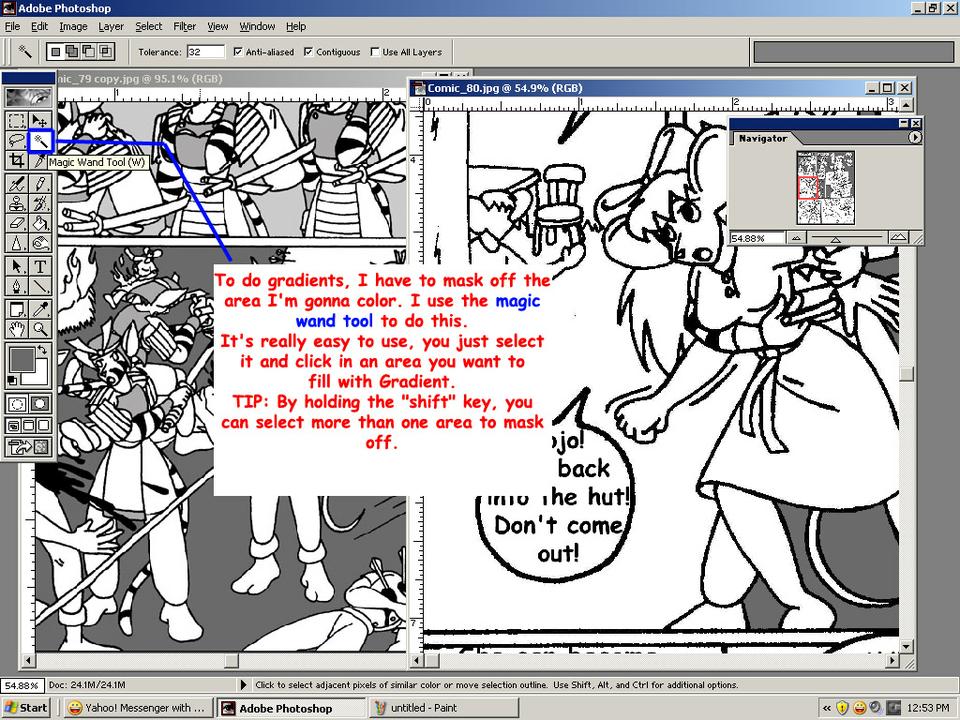960x720 pixels.
Task: Select the History Brush tool
Action: point(40,203)
